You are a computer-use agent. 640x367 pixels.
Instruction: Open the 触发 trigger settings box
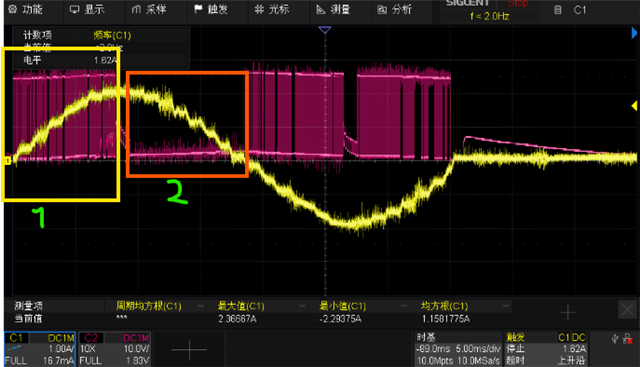click(x=546, y=349)
